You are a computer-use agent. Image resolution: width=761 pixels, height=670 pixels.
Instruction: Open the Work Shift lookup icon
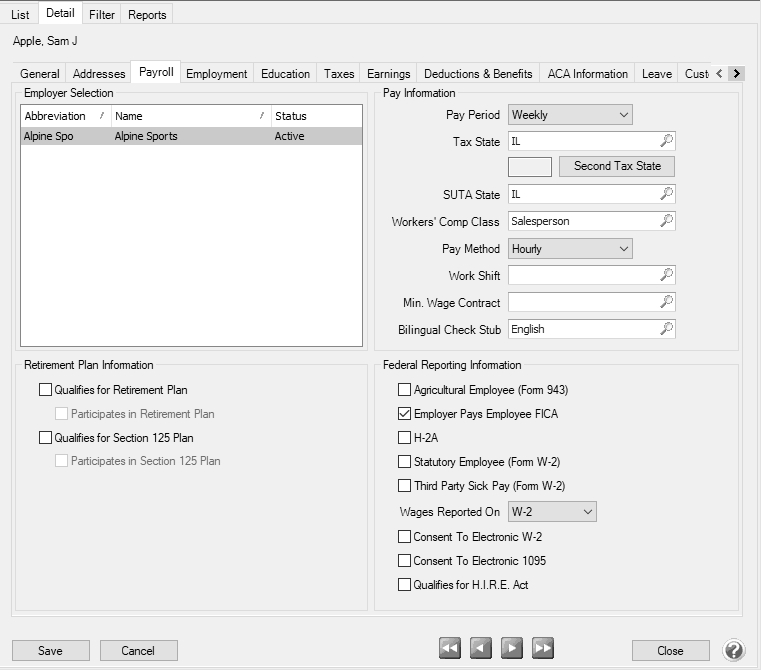(x=667, y=275)
